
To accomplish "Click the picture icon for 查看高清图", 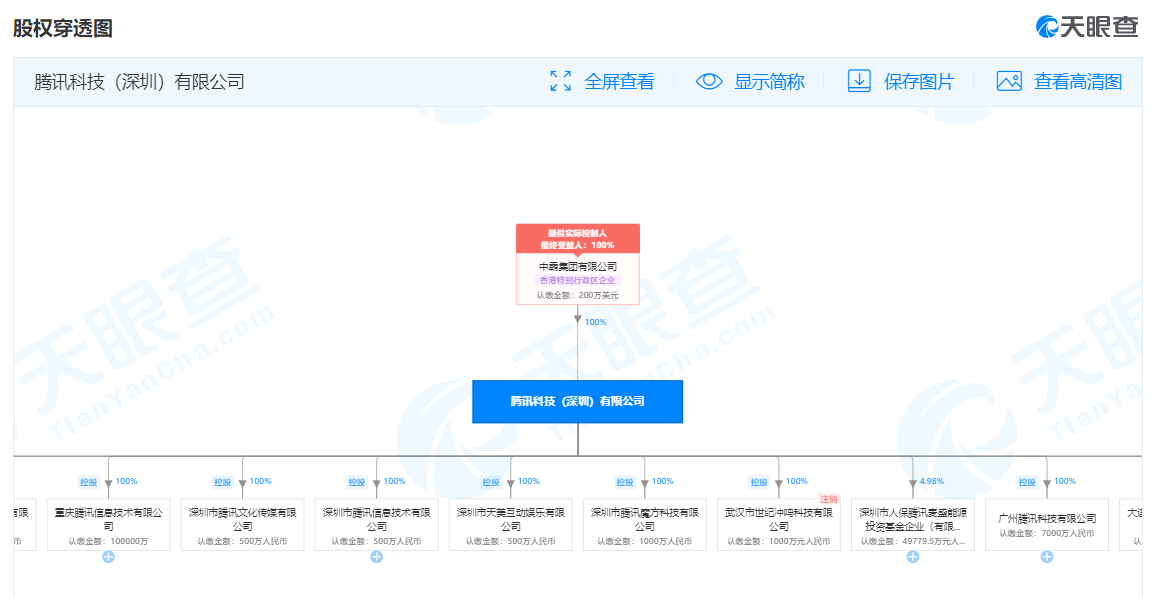I will point(1009,82).
